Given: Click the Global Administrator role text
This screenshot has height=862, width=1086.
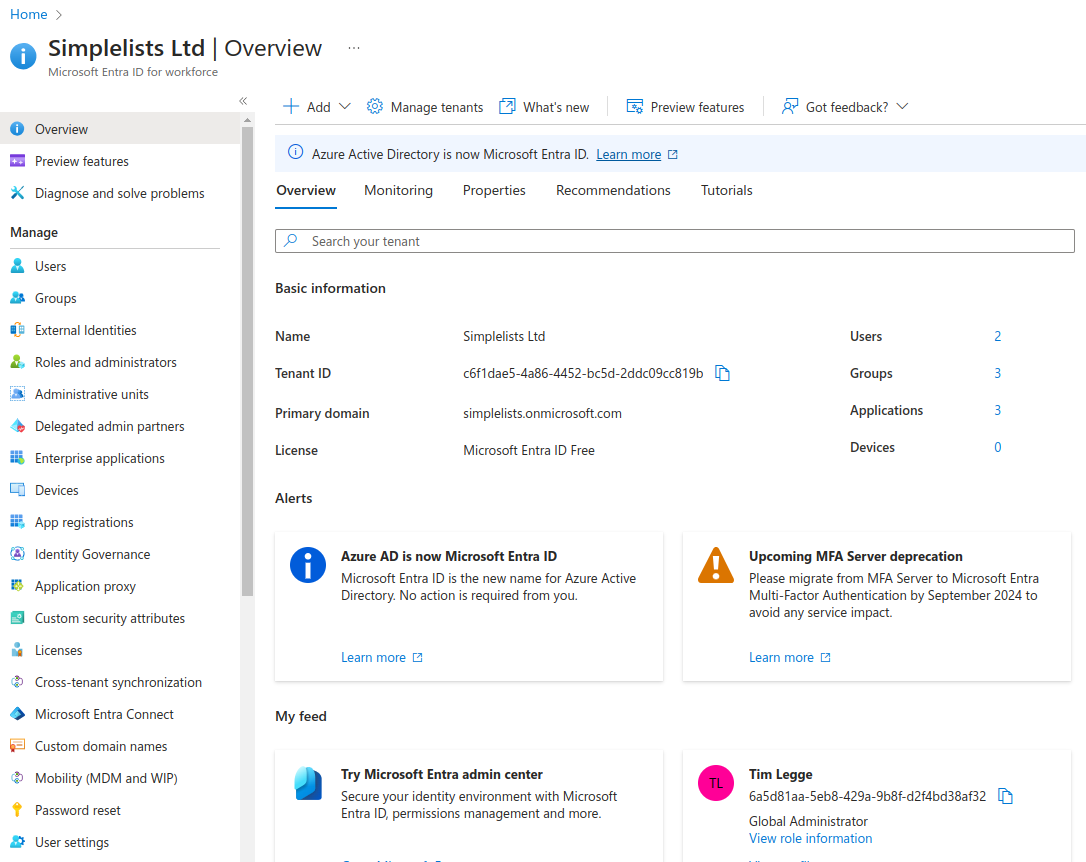Looking at the screenshot, I should (x=808, y=821).
